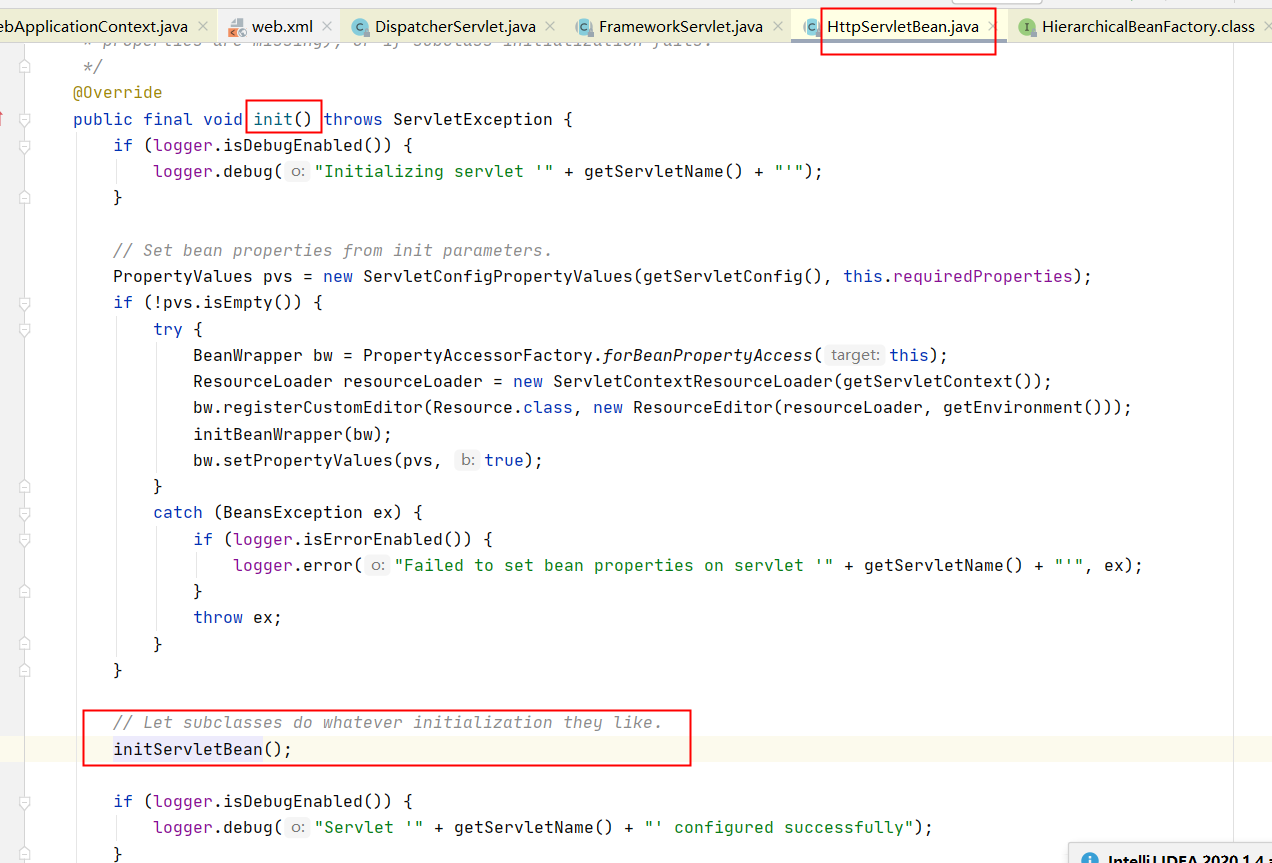Viewport: 1272px width, 863px height.
Task: Click setPropertyValues method call
Action: [x=307, y=460]
